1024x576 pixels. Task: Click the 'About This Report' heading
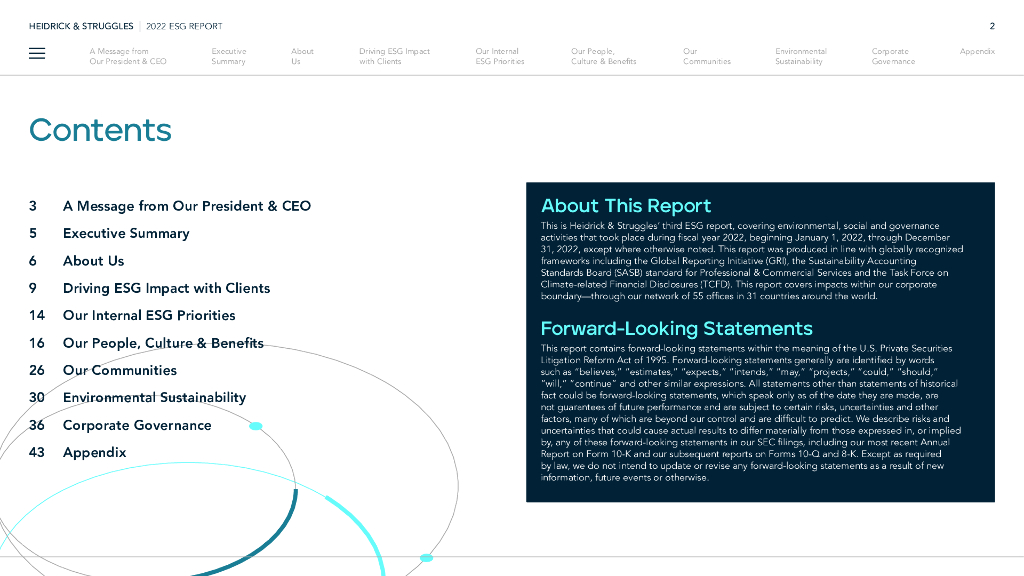click(626, 206)
